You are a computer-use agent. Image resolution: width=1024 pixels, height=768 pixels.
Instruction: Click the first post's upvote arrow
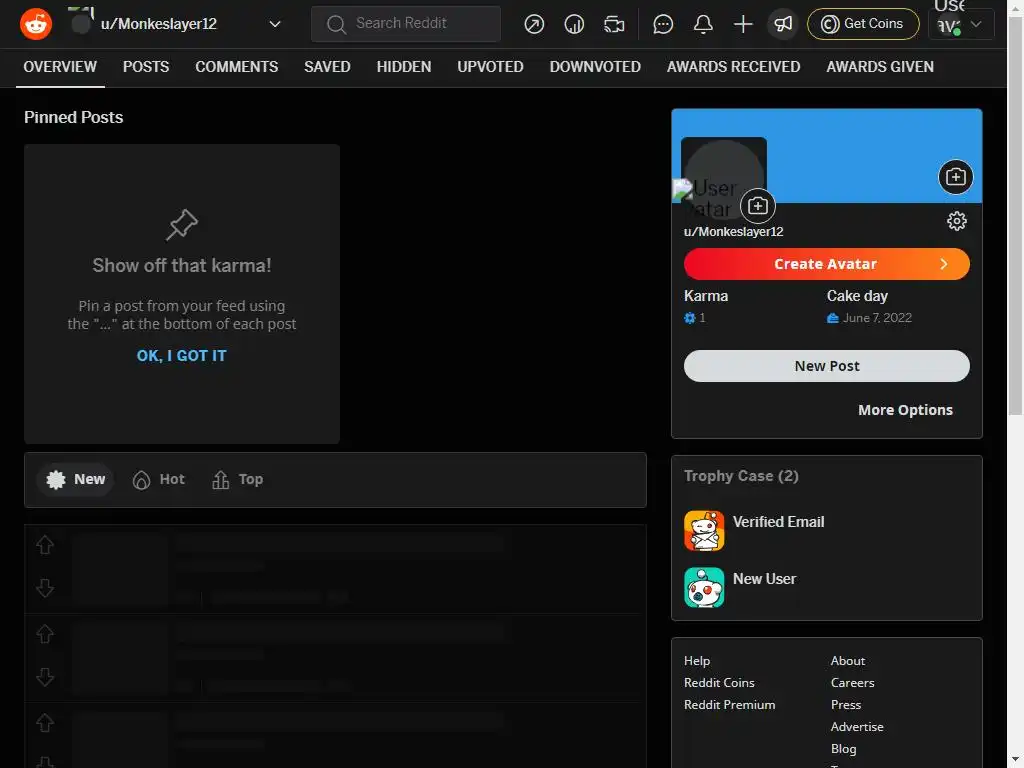tap(44, 545)
